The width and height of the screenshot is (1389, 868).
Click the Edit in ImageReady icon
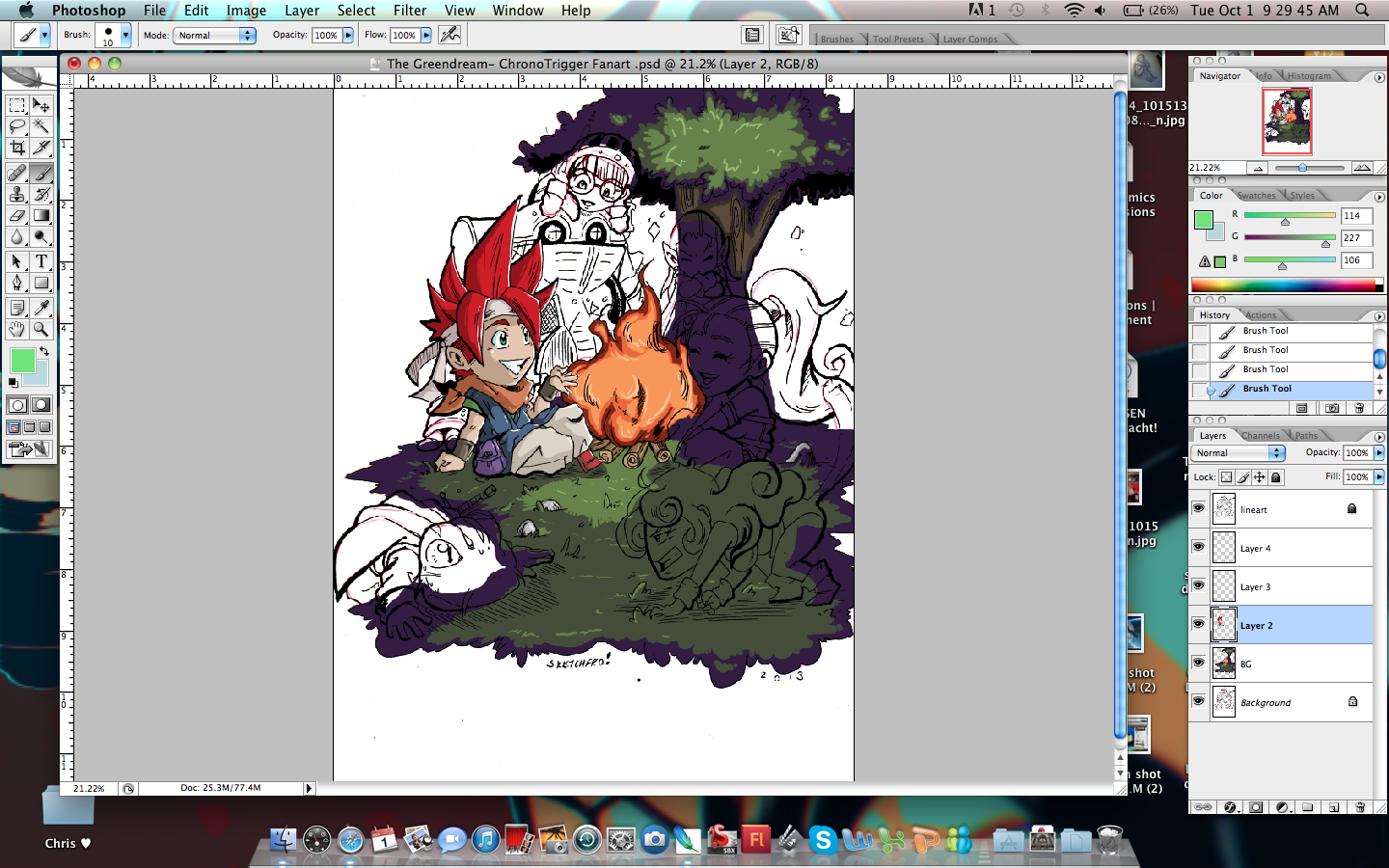pyautogui.click(x=29, y=448)
